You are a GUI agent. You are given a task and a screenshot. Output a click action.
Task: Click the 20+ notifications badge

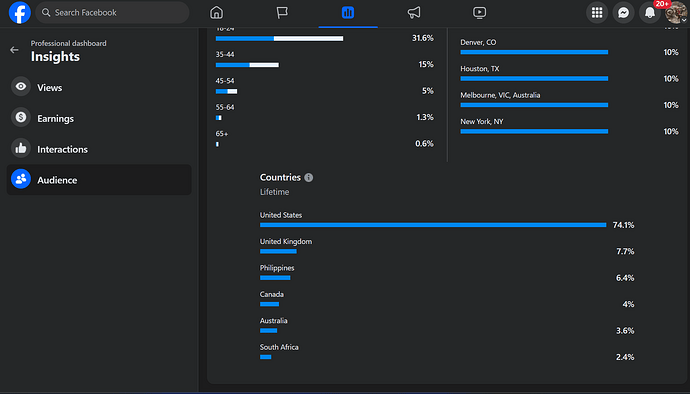point(662,4)
